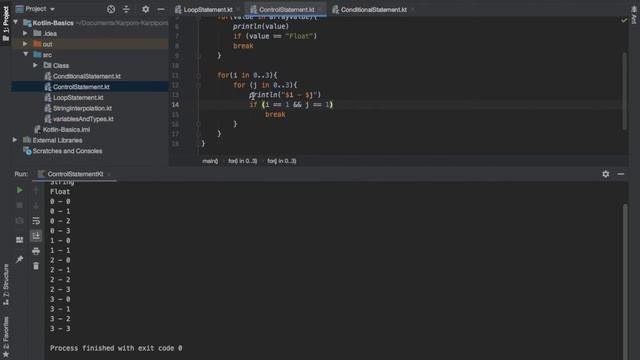Click first for(i in 0..3) breadcrumb
Screen dimensions: 640x360
[242, 161]
